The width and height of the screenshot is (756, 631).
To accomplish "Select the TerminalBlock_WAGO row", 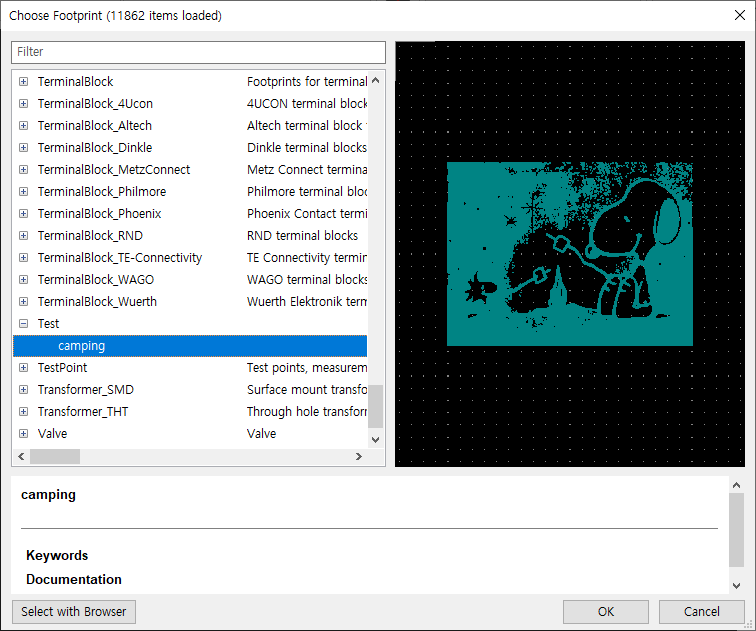I will (x=190, y=280).
